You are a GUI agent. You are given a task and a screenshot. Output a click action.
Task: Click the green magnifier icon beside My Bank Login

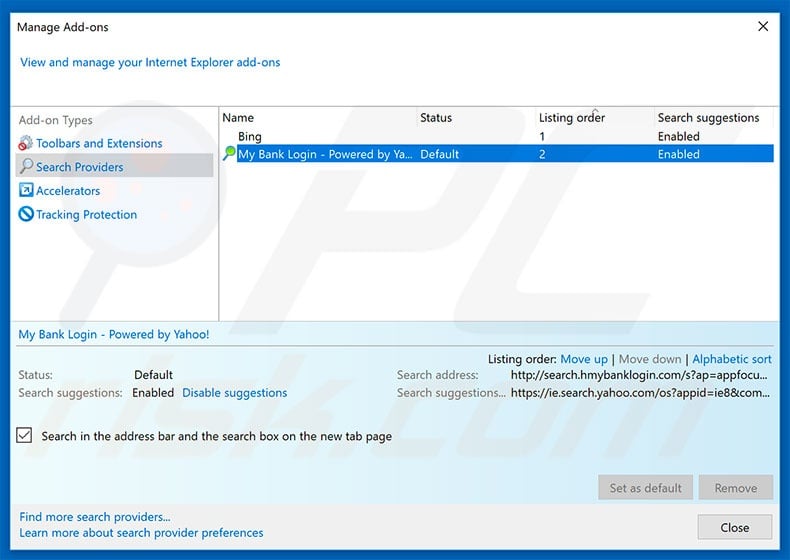[229, 153]
